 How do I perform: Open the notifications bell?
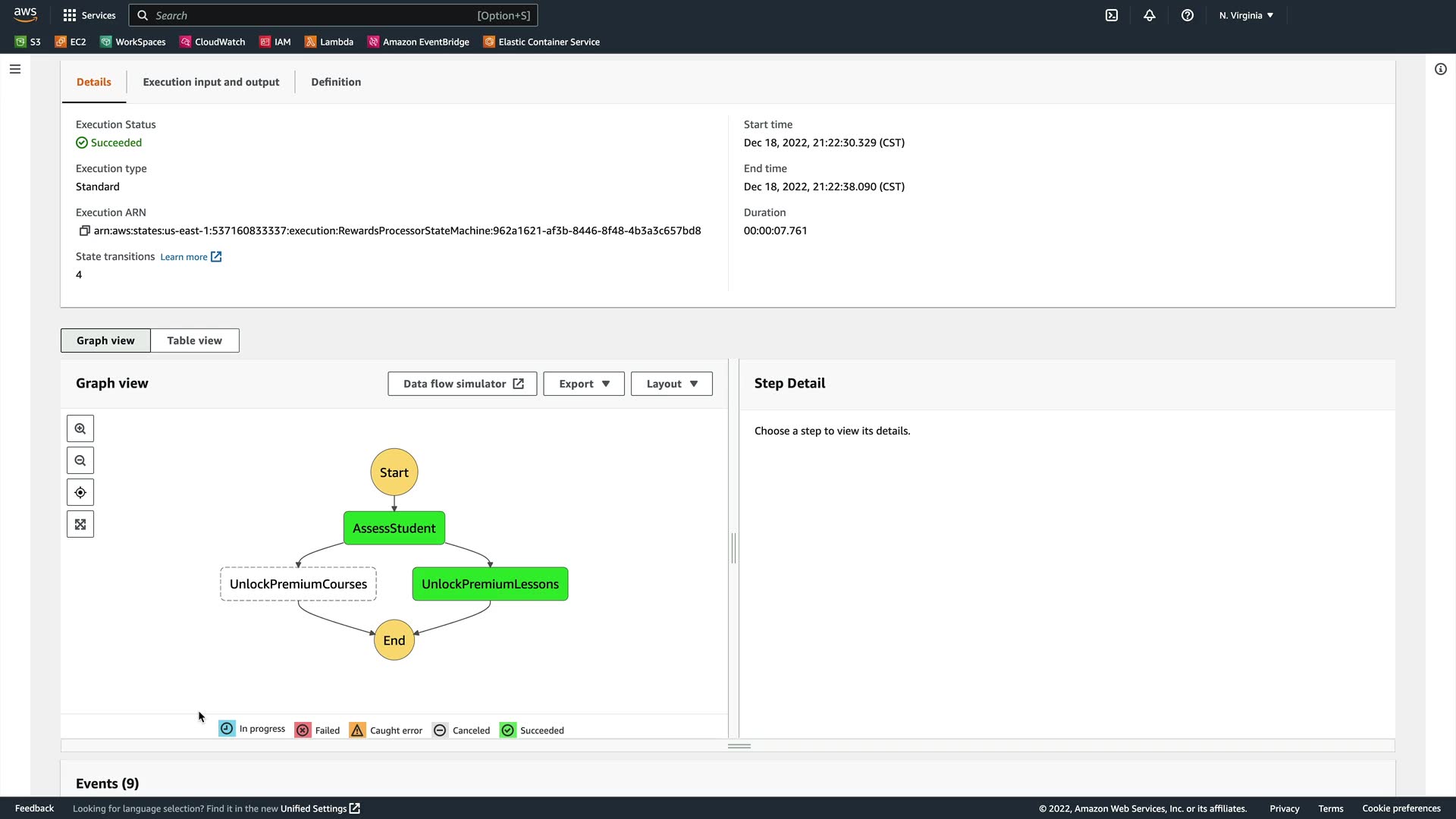1150,15
